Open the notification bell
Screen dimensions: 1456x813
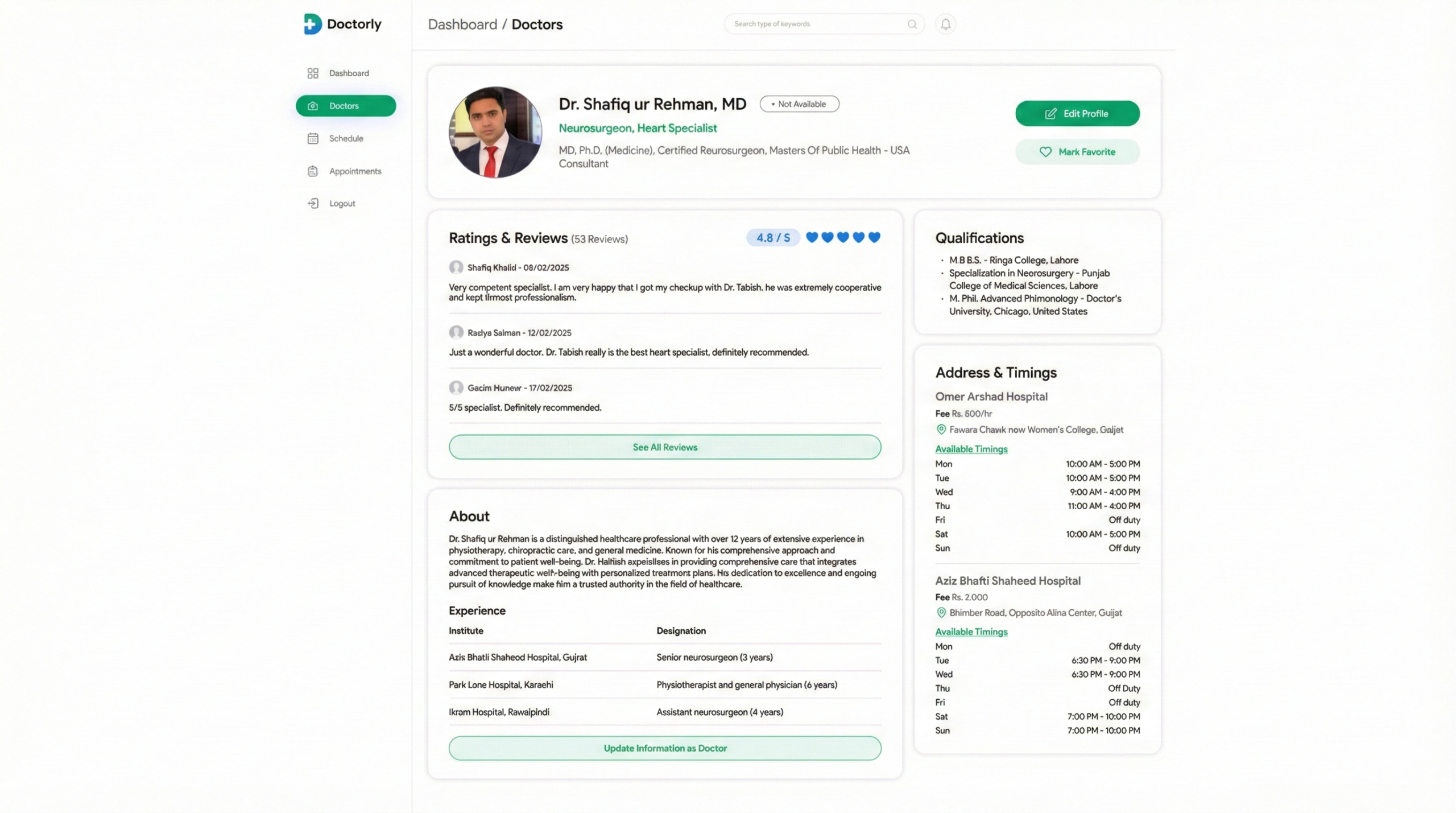click(945, 24)
